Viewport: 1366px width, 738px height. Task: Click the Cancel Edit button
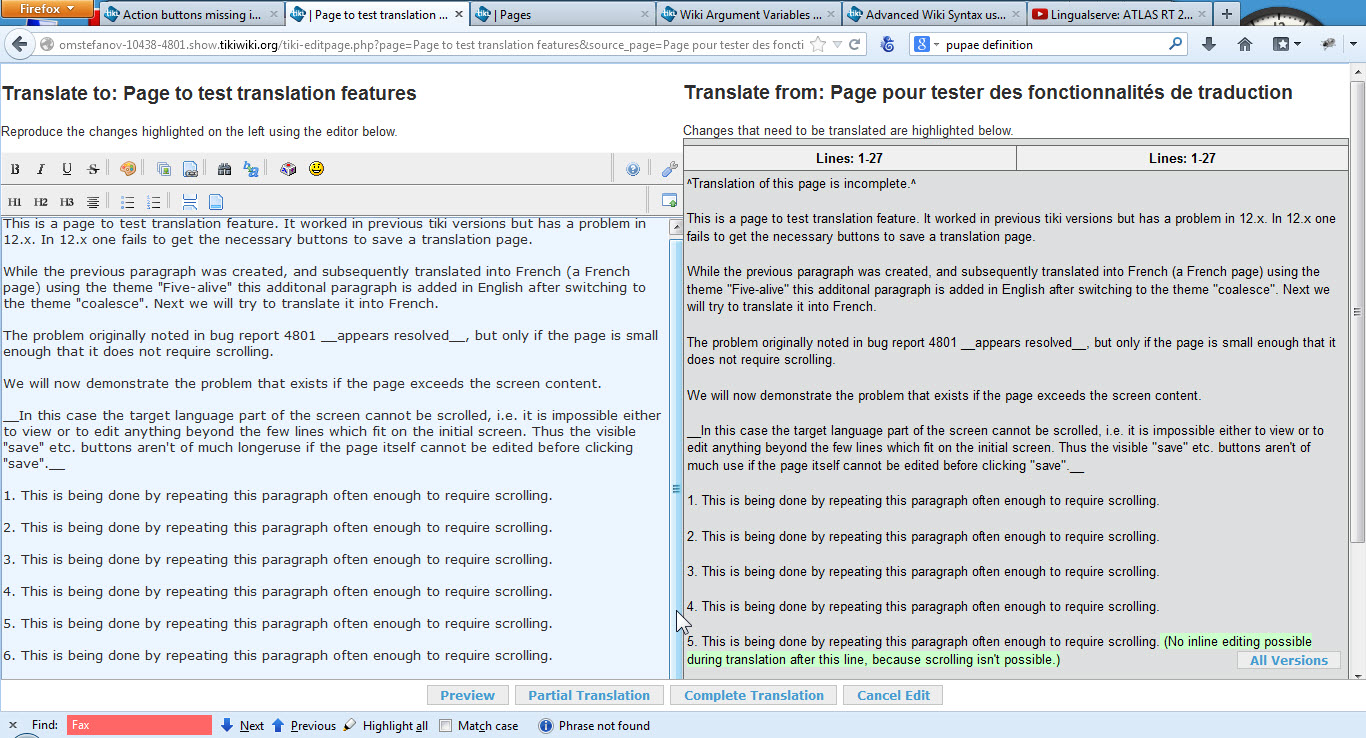tap(893, 695)
